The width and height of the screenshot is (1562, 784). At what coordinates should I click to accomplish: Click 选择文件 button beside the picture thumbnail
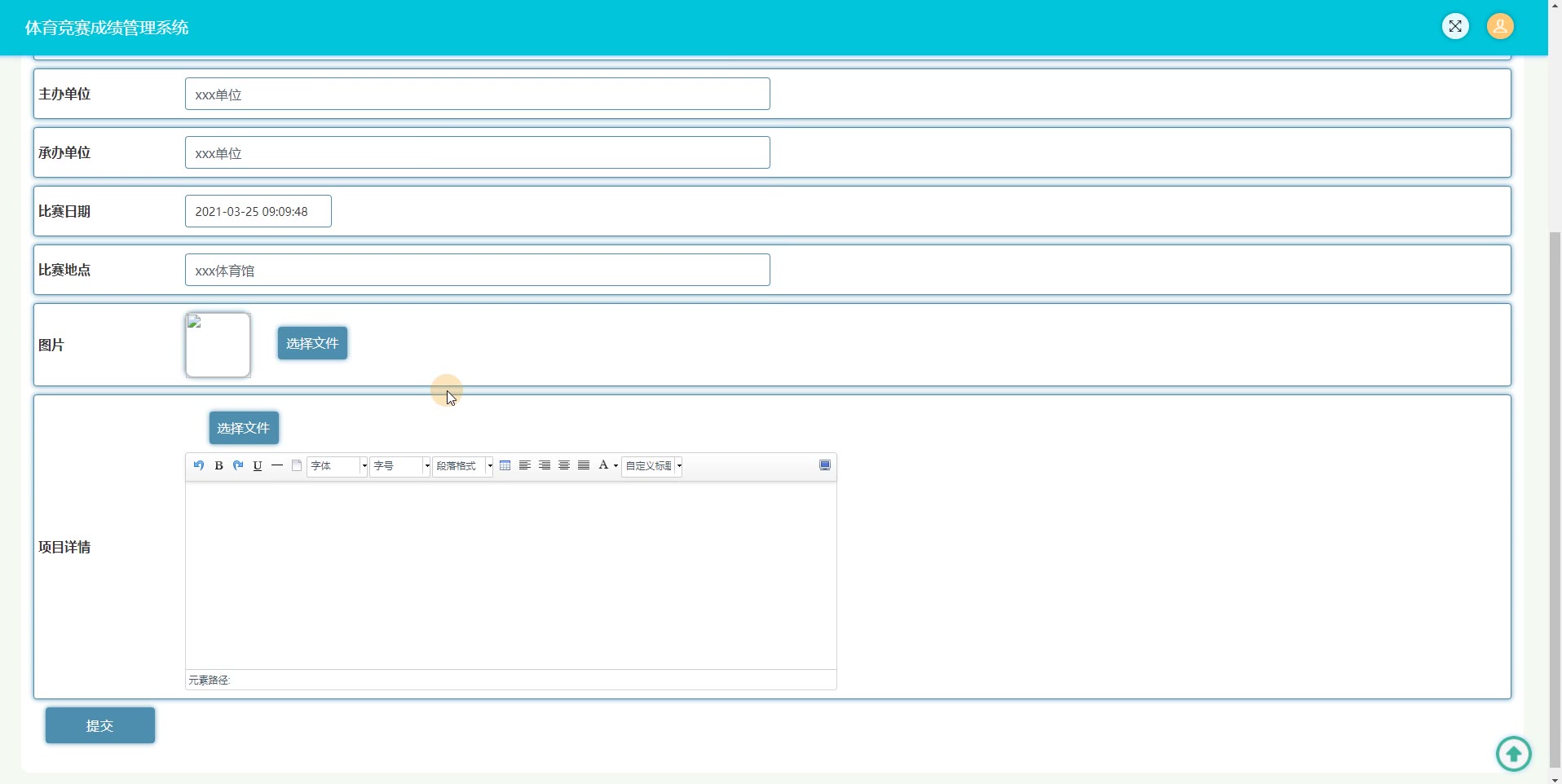(x=312, y=343)
